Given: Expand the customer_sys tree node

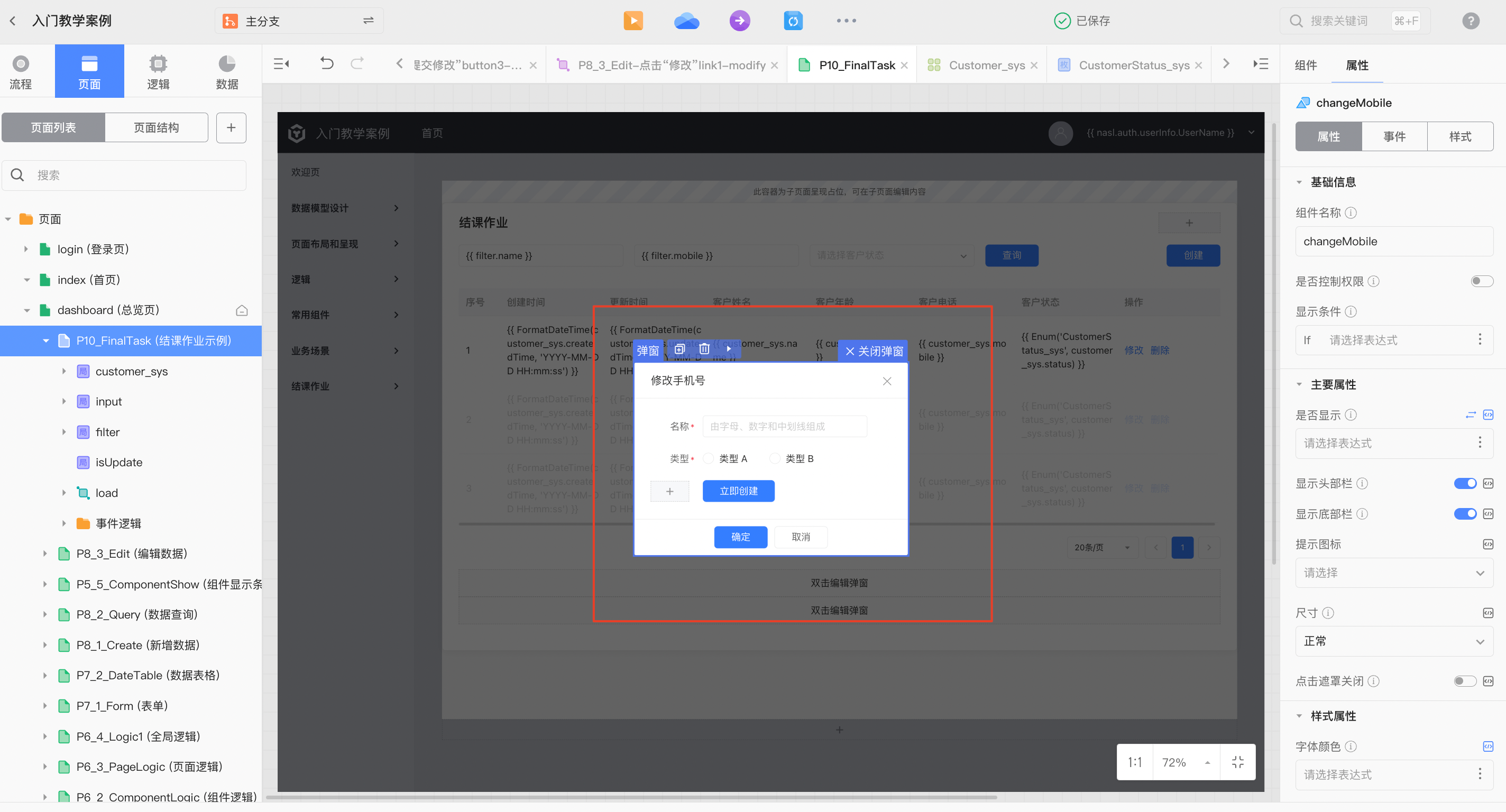Looking at the screenshot, I should click(64, 371).
